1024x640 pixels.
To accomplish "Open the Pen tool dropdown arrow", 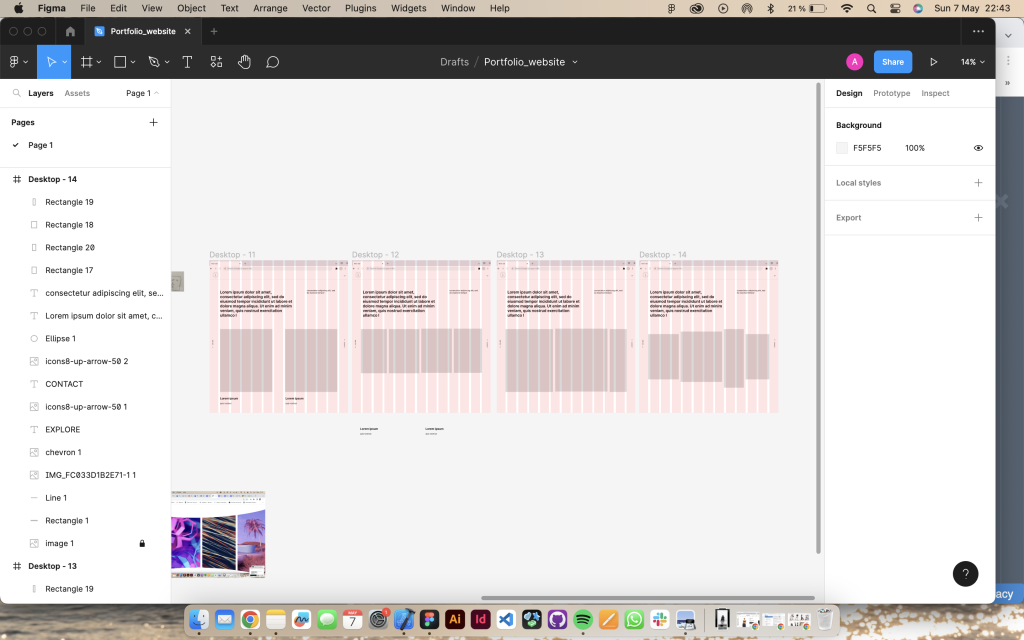I will click(x=167, y=62).
